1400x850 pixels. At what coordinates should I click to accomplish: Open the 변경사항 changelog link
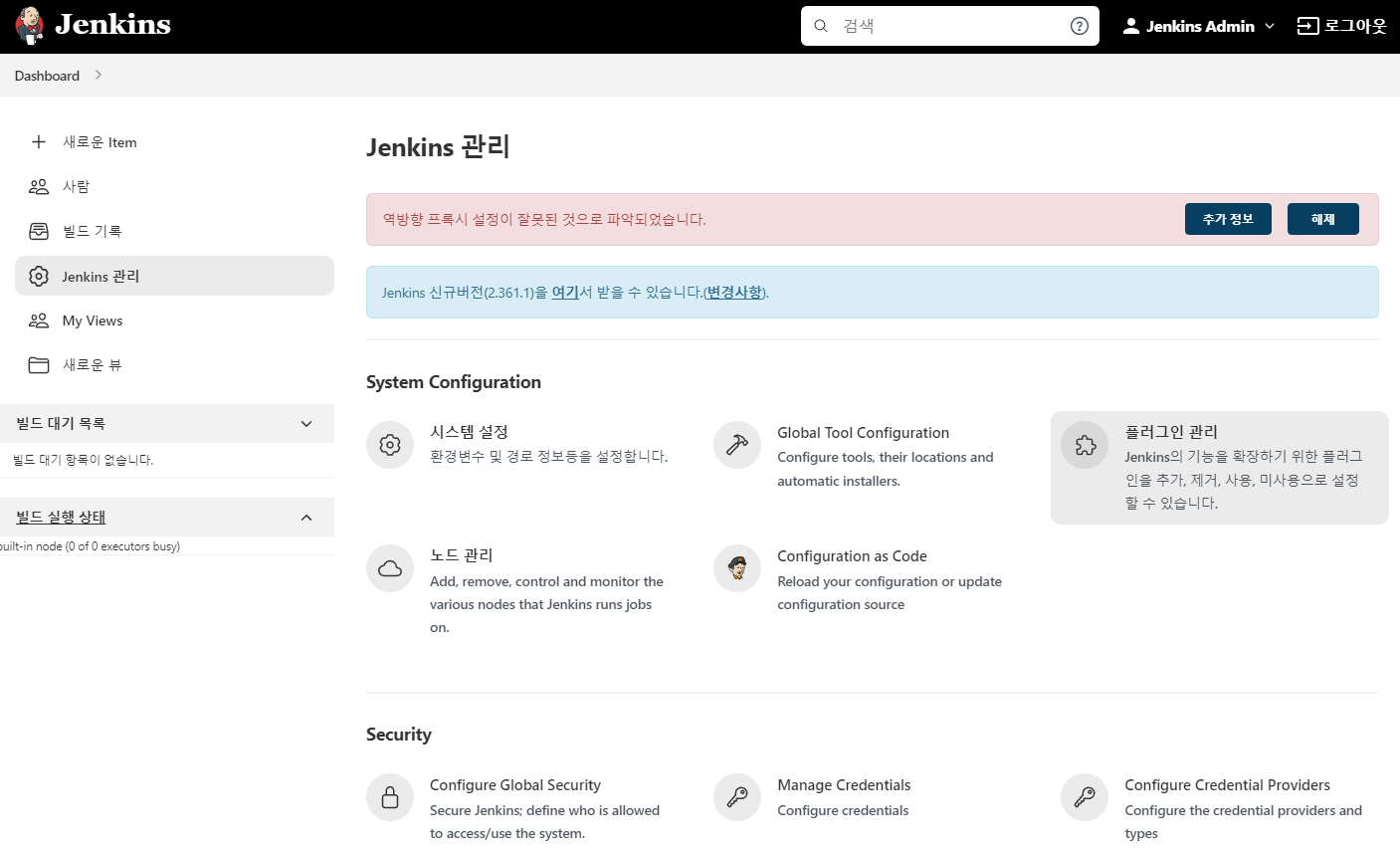pyautogui.click(x=734, y=293)
